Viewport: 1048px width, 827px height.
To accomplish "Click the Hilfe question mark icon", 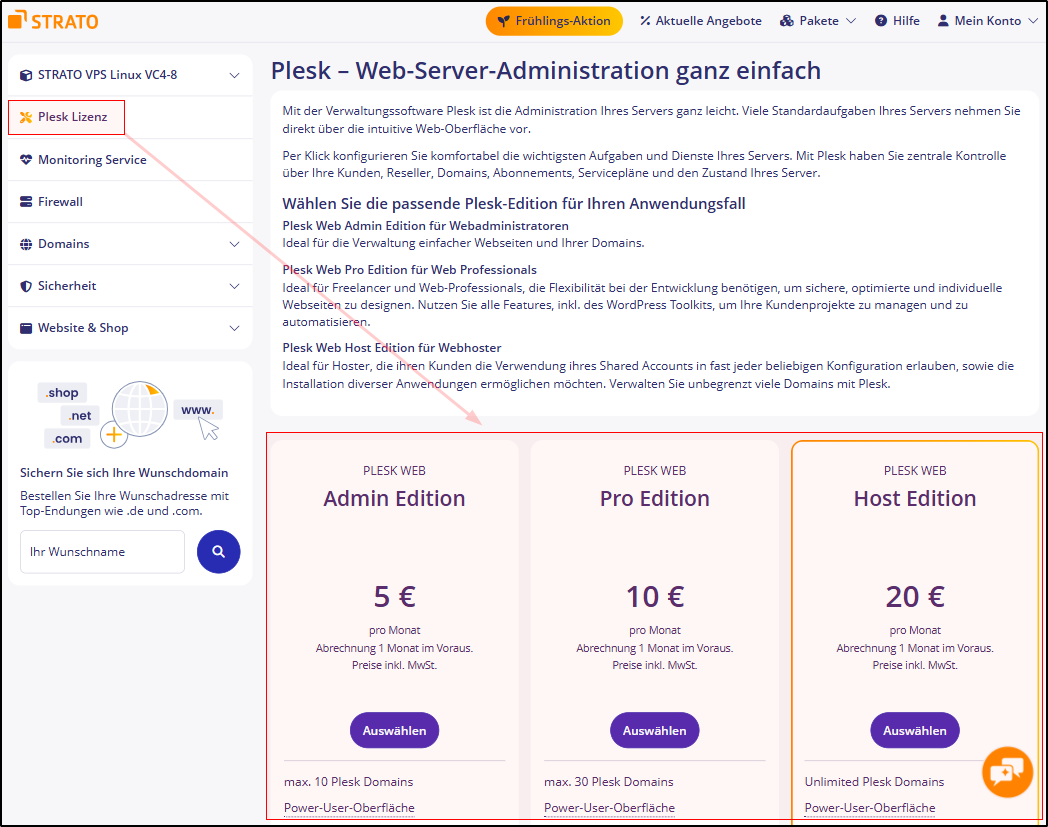I will point(881,21).
